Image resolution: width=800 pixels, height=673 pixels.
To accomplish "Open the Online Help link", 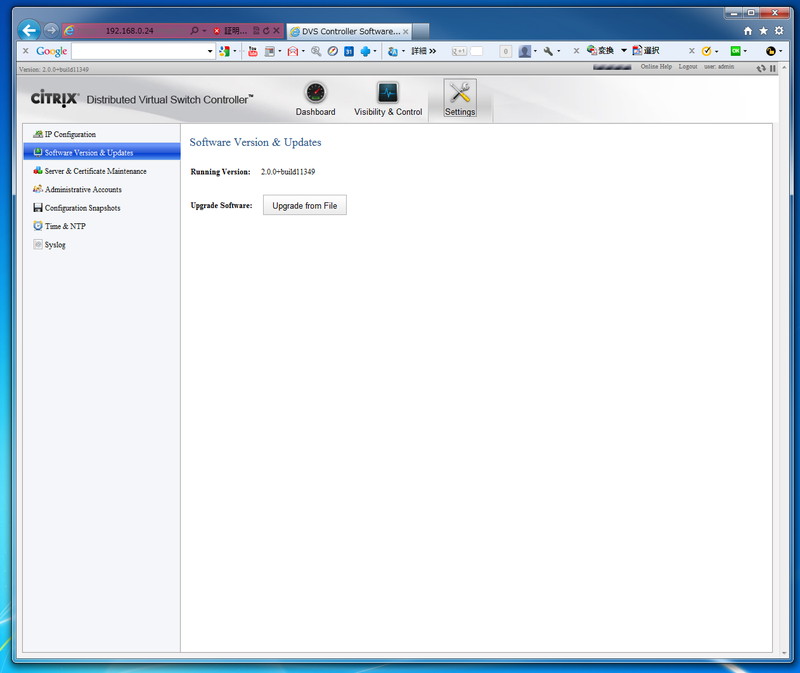I will pyautogui.click(x=656, y=66).
